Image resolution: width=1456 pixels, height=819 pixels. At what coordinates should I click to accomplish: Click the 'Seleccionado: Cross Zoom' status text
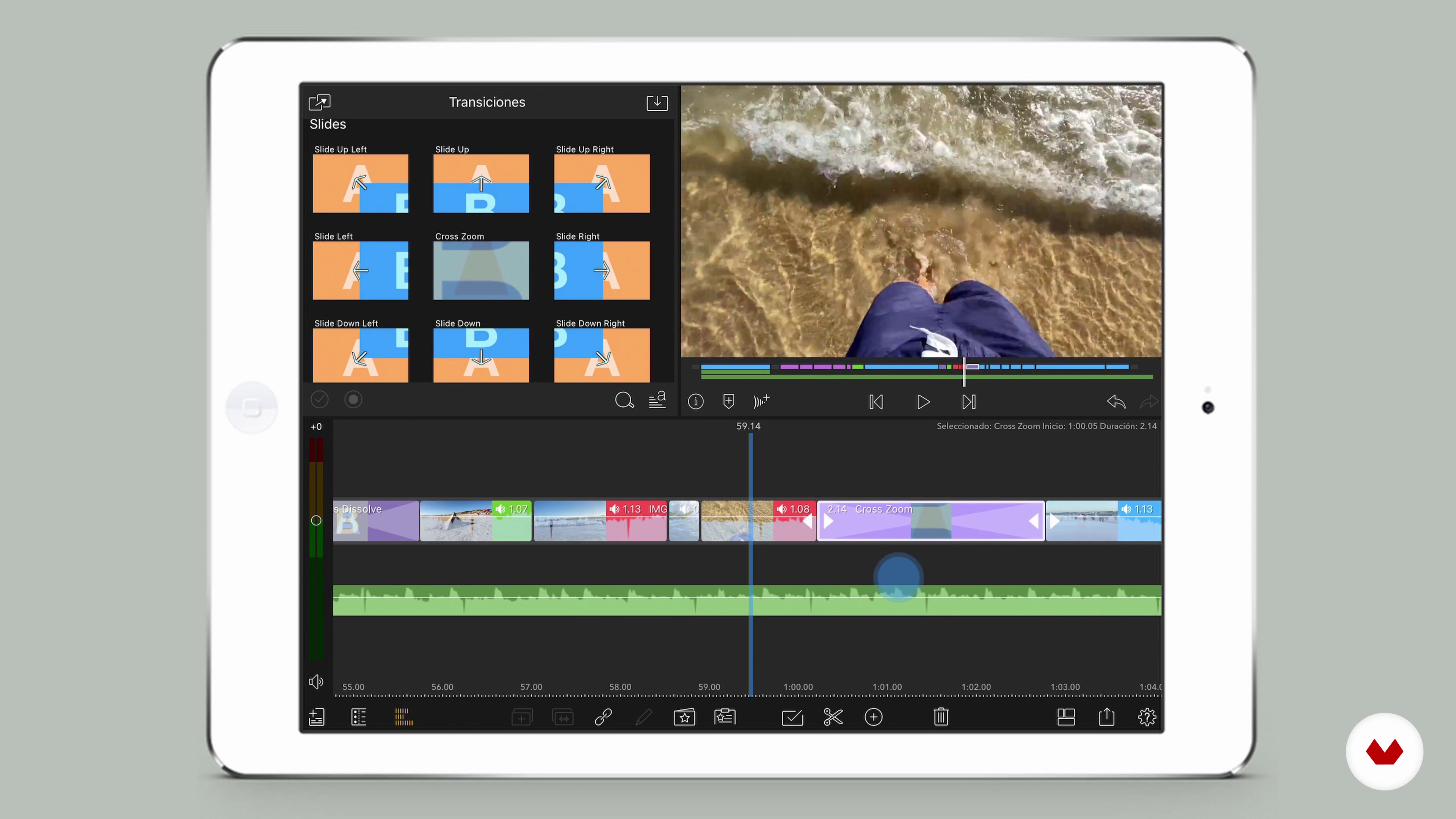point(1047,426)
